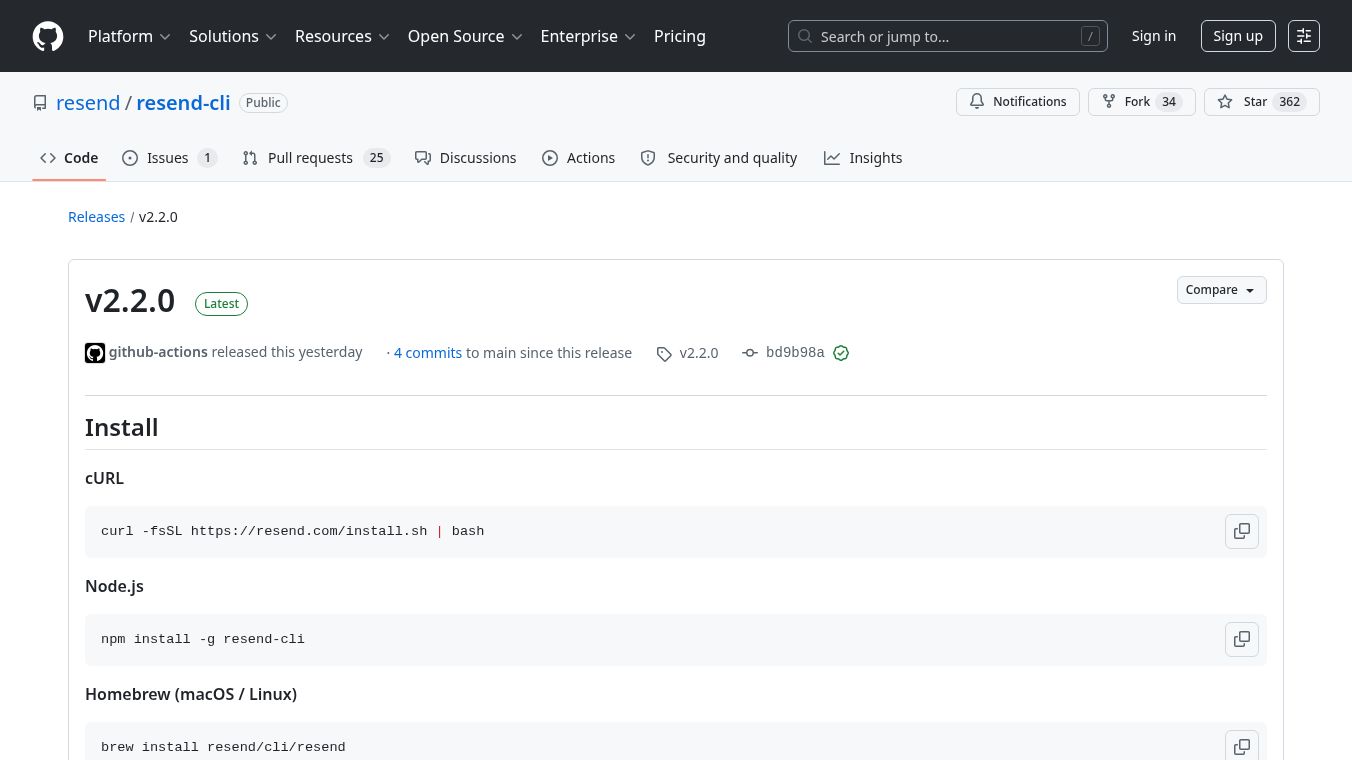The height and width of the screenshot is (760, 1352).
Task: View the 4 commits since release
Action: [428, 353]
